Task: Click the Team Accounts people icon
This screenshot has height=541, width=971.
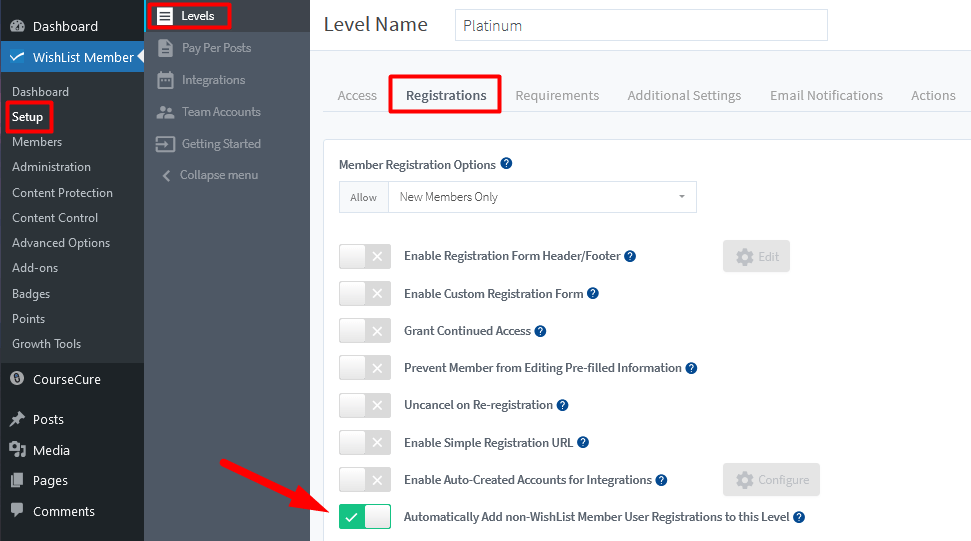Action: click(165, 112)
